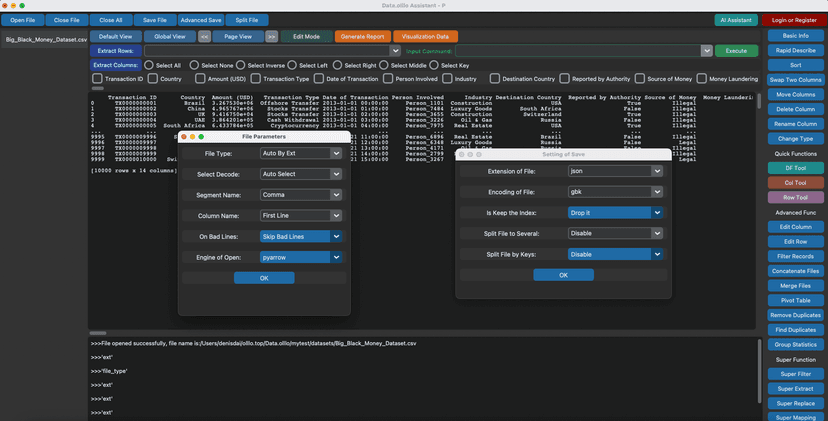Click the Open File button

tap(23, 20)
